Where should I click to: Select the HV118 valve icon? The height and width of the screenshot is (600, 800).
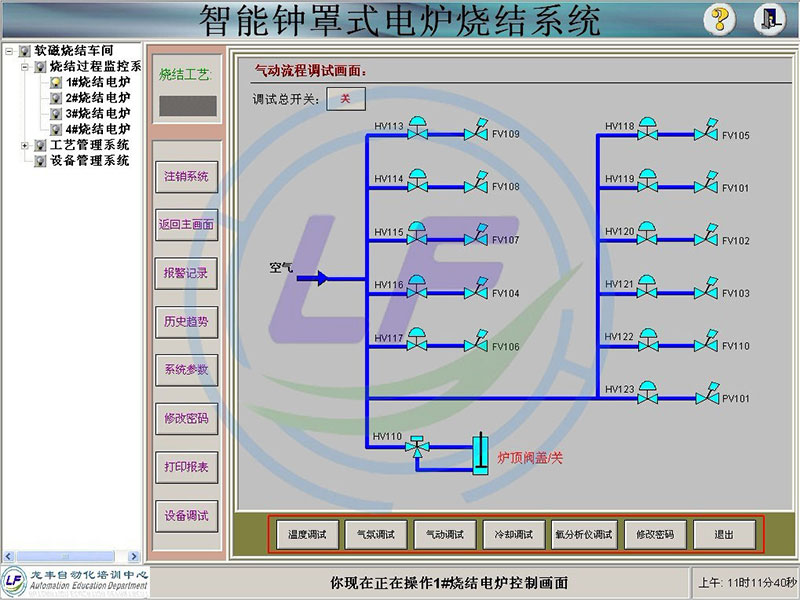(648, 131)
